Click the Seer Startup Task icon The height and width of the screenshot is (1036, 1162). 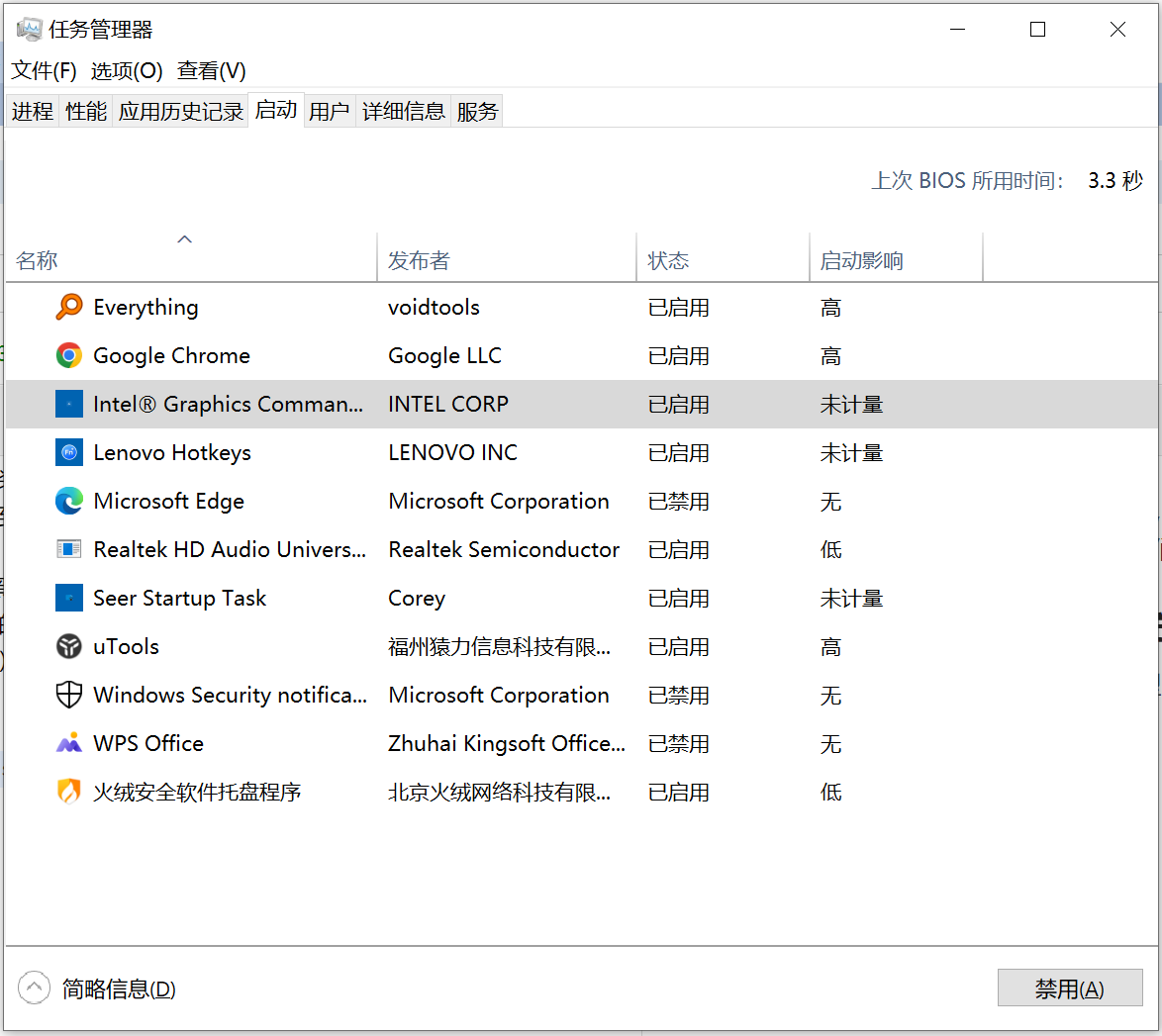(69, 598)
